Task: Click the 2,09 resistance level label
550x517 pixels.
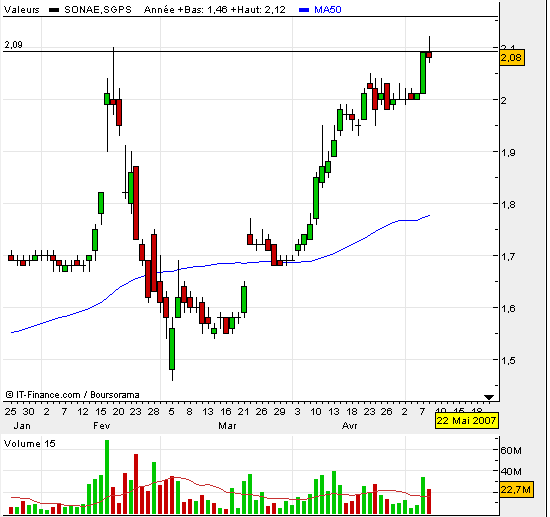Action: 13,45
